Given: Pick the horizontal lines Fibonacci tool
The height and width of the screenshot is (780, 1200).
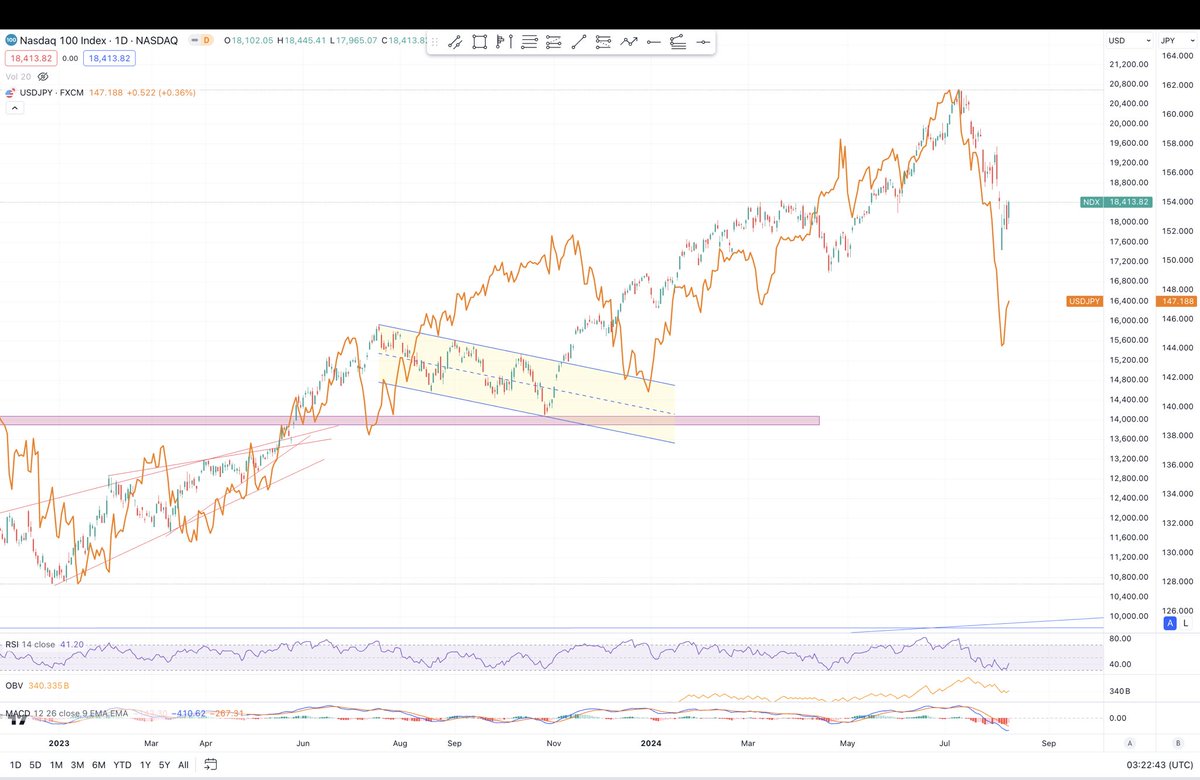Looking at the screenshot, I should [530, 41].
